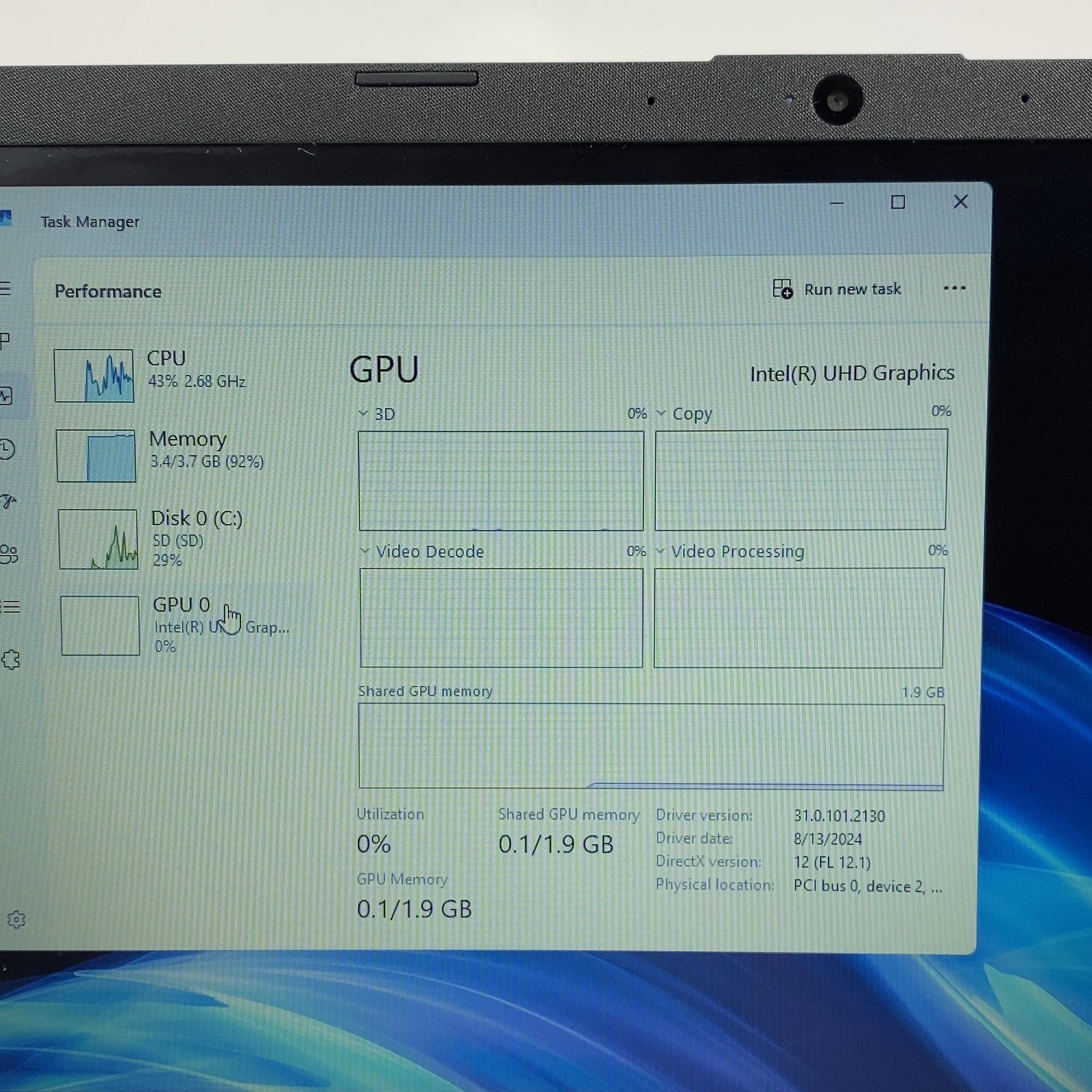Select the Memory performance entry
Screen dimensions: 1092x1092
tap(175, 455)
